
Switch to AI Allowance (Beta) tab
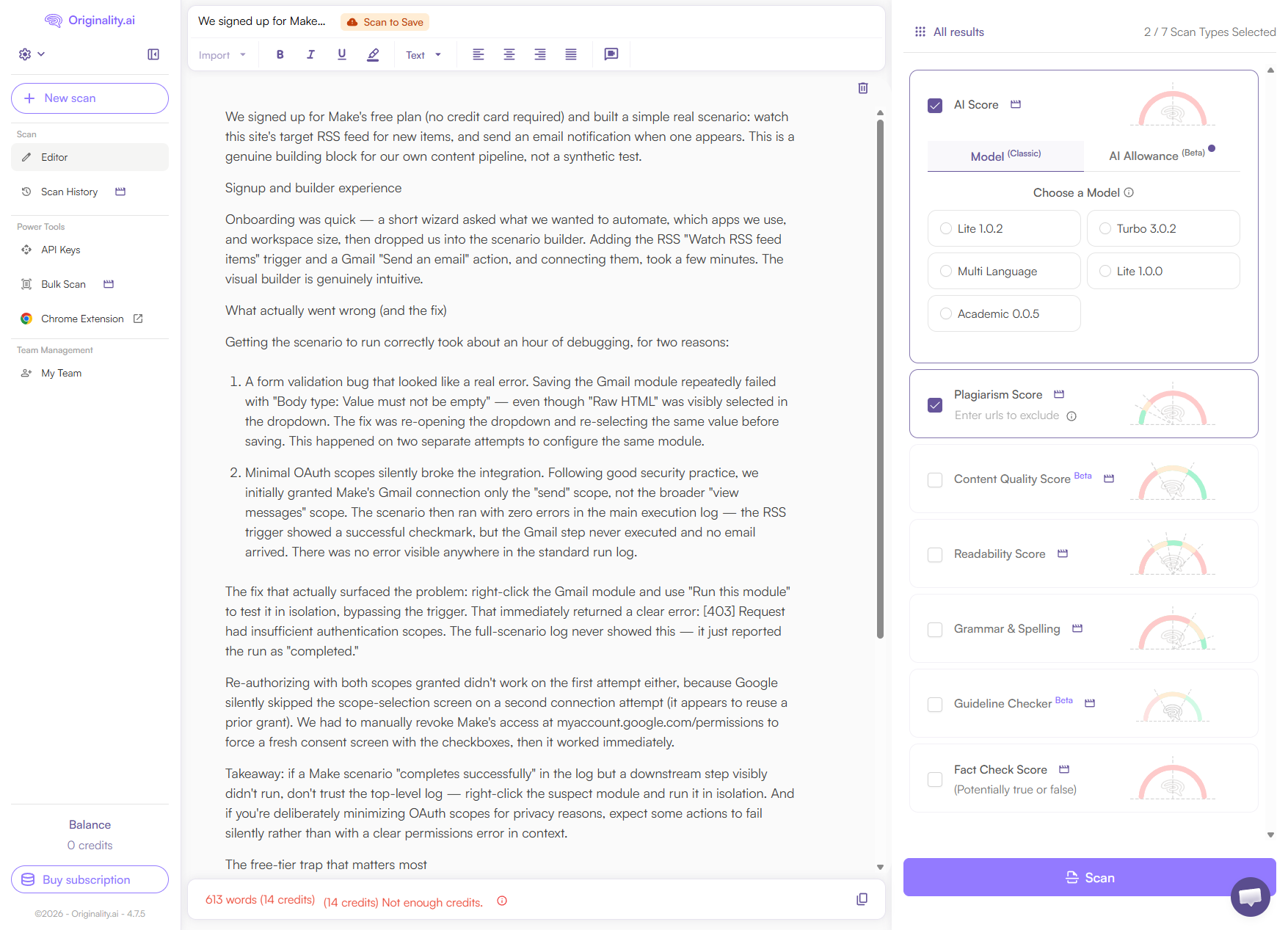tap(1162, 156)
